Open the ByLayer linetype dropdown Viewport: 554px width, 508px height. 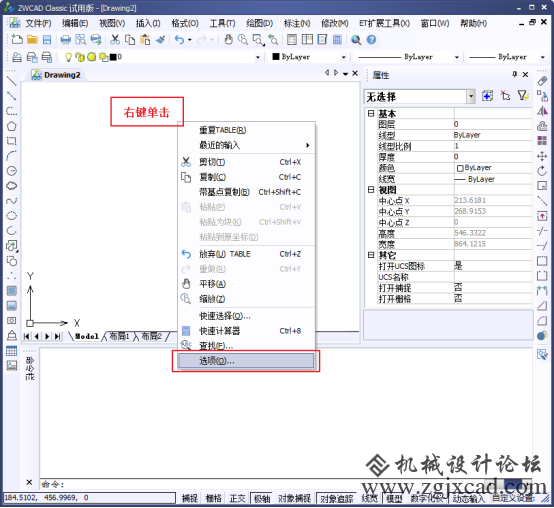point(457,57)
